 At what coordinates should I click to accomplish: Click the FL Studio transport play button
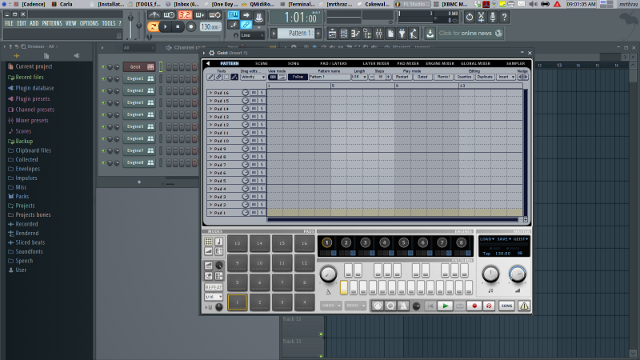coord(165,27)
